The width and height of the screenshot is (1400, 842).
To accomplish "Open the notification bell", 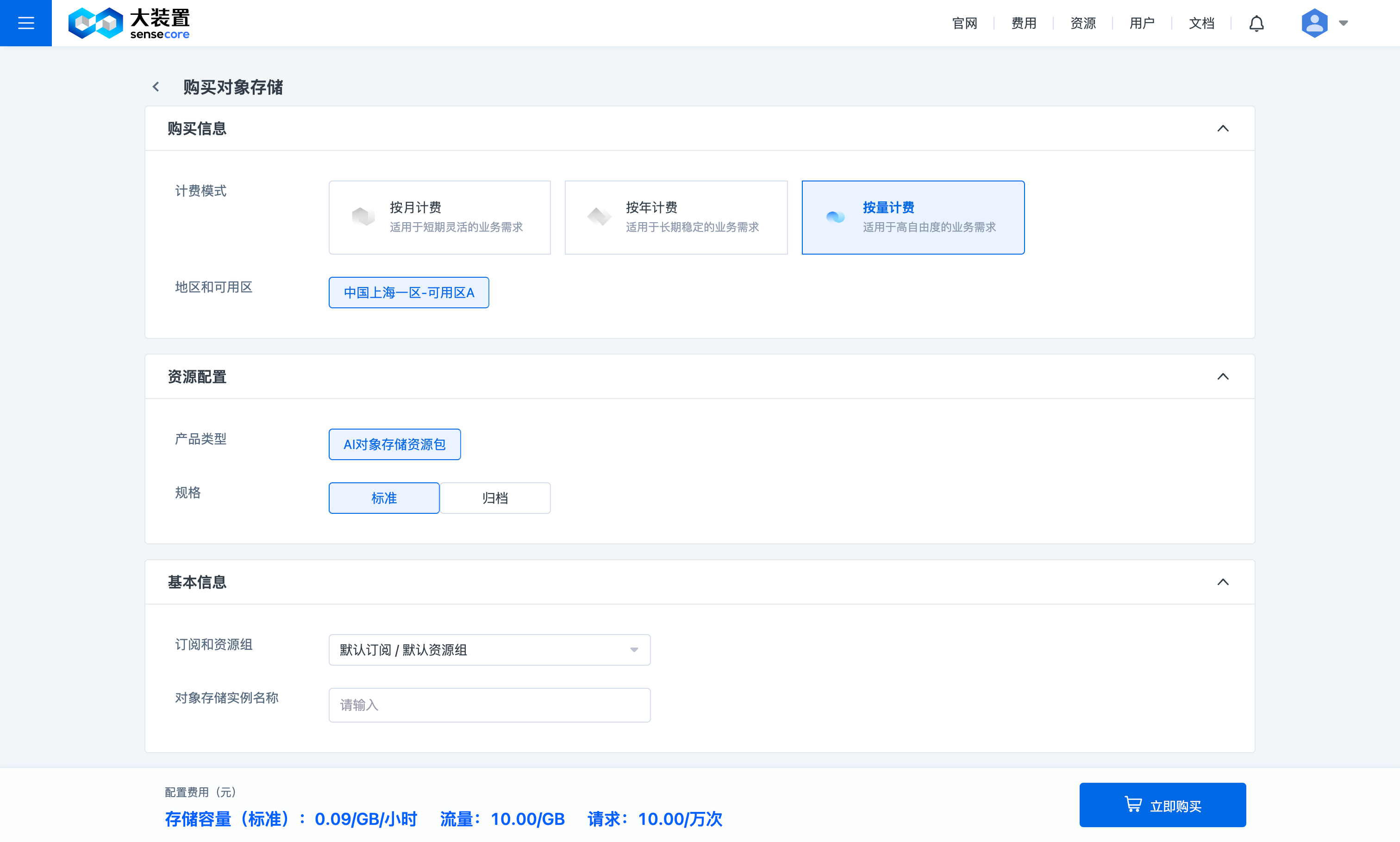I will pyautogui.click(x=1256, y=23).
